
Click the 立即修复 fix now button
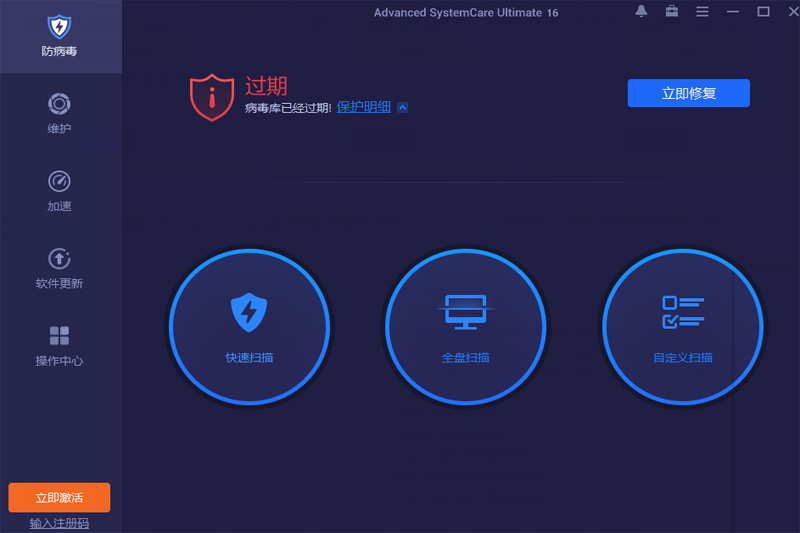[x=688, y=93]
